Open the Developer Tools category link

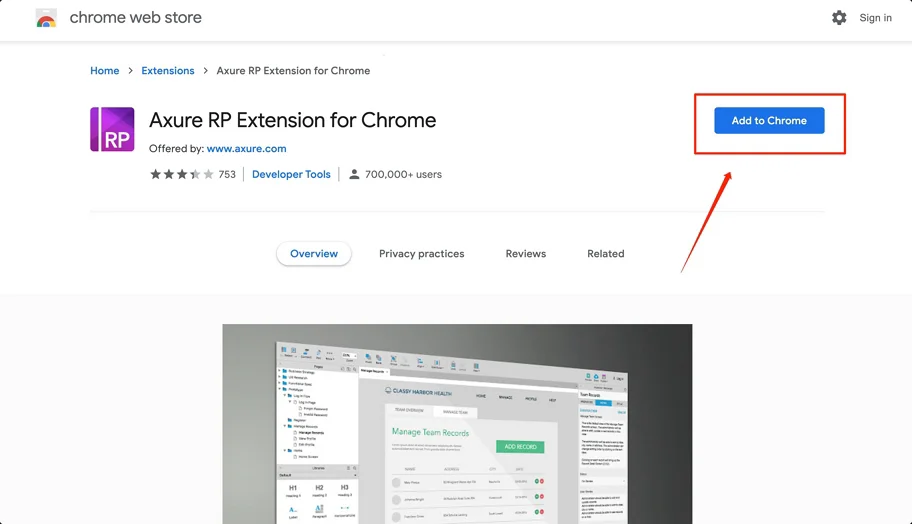[x=291, y=174]
